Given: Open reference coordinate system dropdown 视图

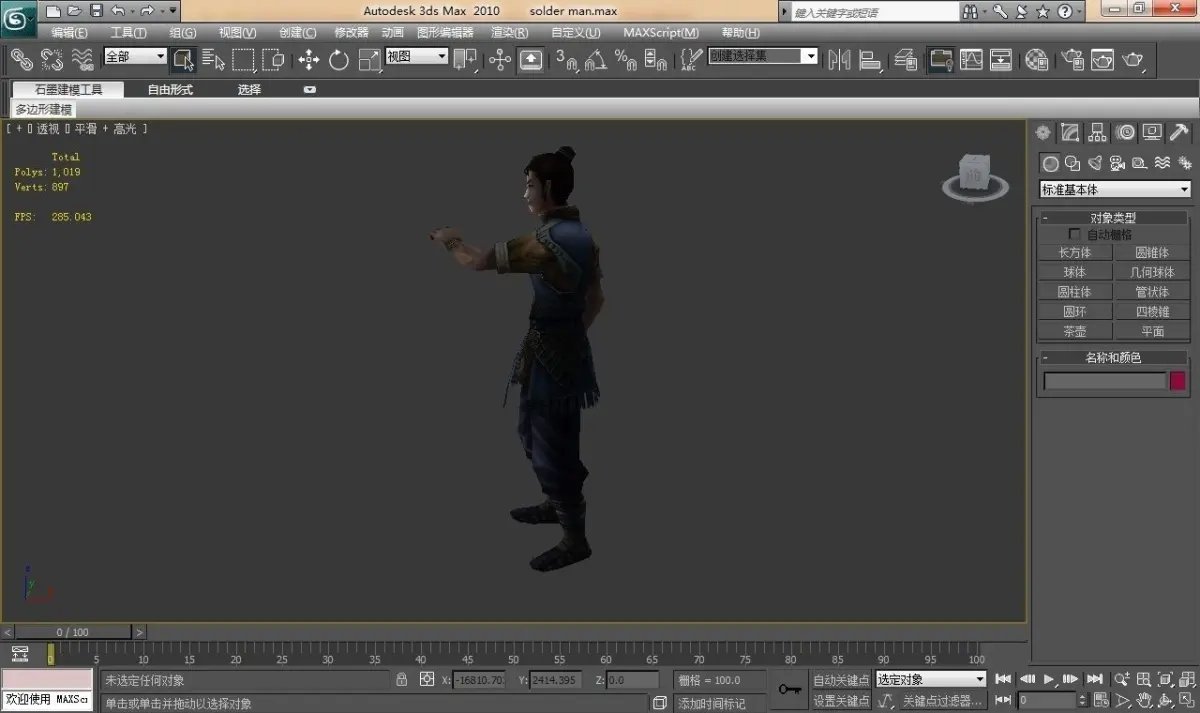Looking at the screenshot, I should click(x=416, y=56).
